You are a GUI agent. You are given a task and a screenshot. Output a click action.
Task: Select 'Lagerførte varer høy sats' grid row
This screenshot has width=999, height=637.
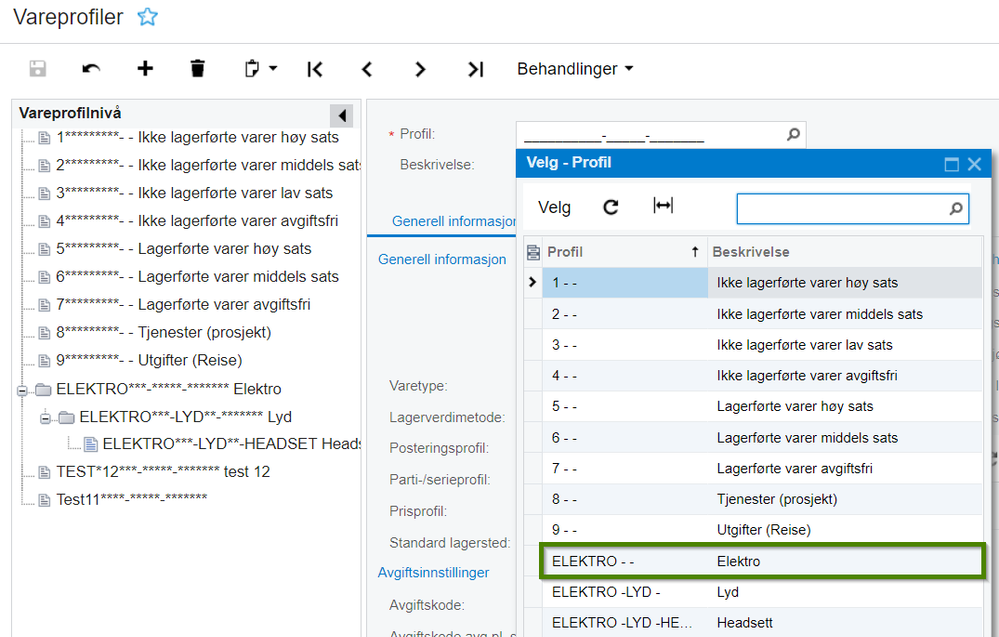(x=752, y=406)
